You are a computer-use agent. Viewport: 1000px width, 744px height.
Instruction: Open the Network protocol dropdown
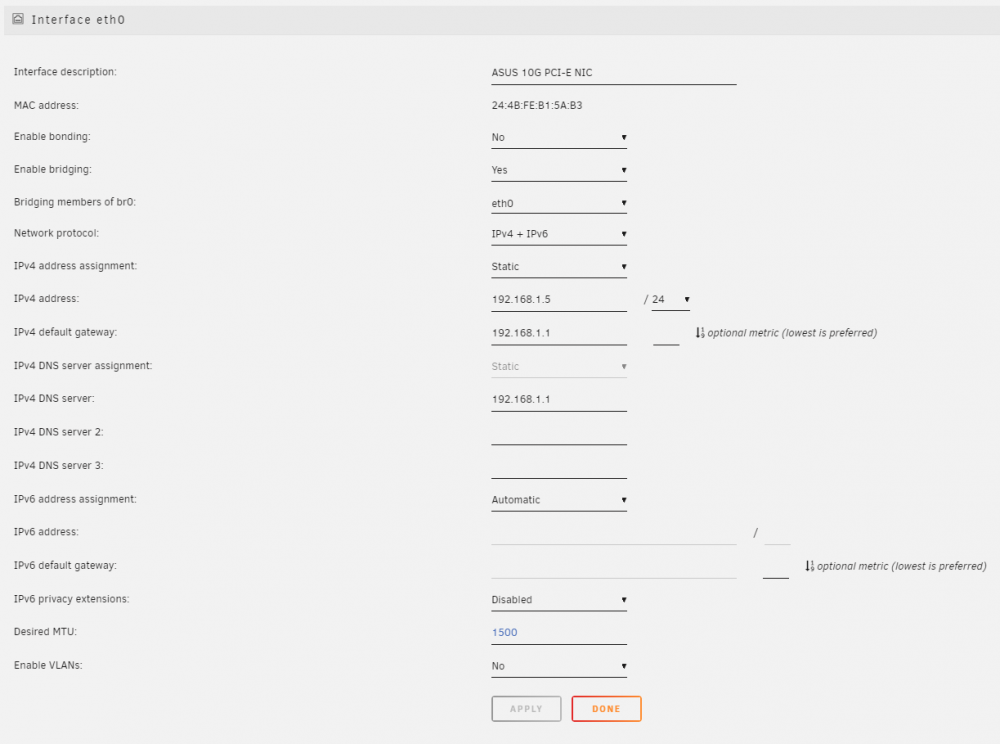point(559,234)
